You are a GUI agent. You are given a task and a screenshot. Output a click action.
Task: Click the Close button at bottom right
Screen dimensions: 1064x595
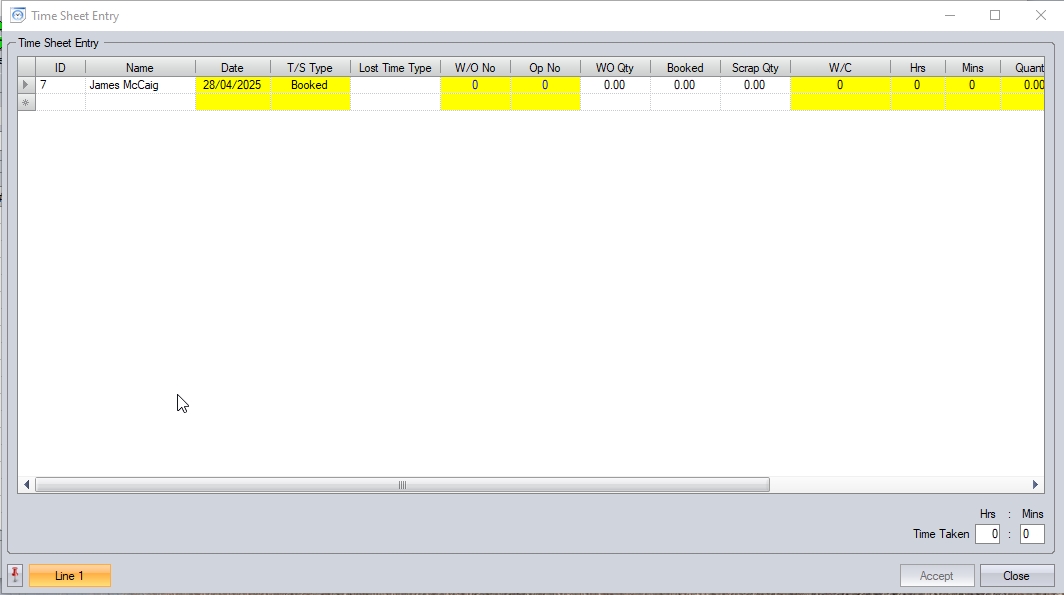tap(1016, 575)
